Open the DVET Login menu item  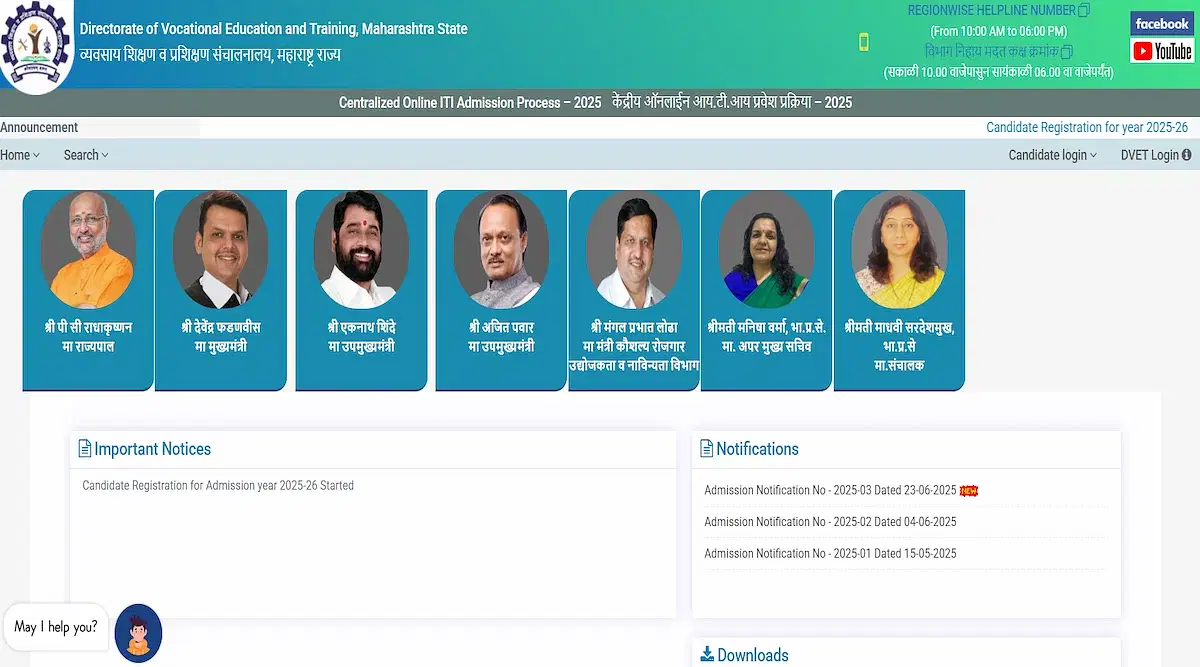[x=1156, y=155]
